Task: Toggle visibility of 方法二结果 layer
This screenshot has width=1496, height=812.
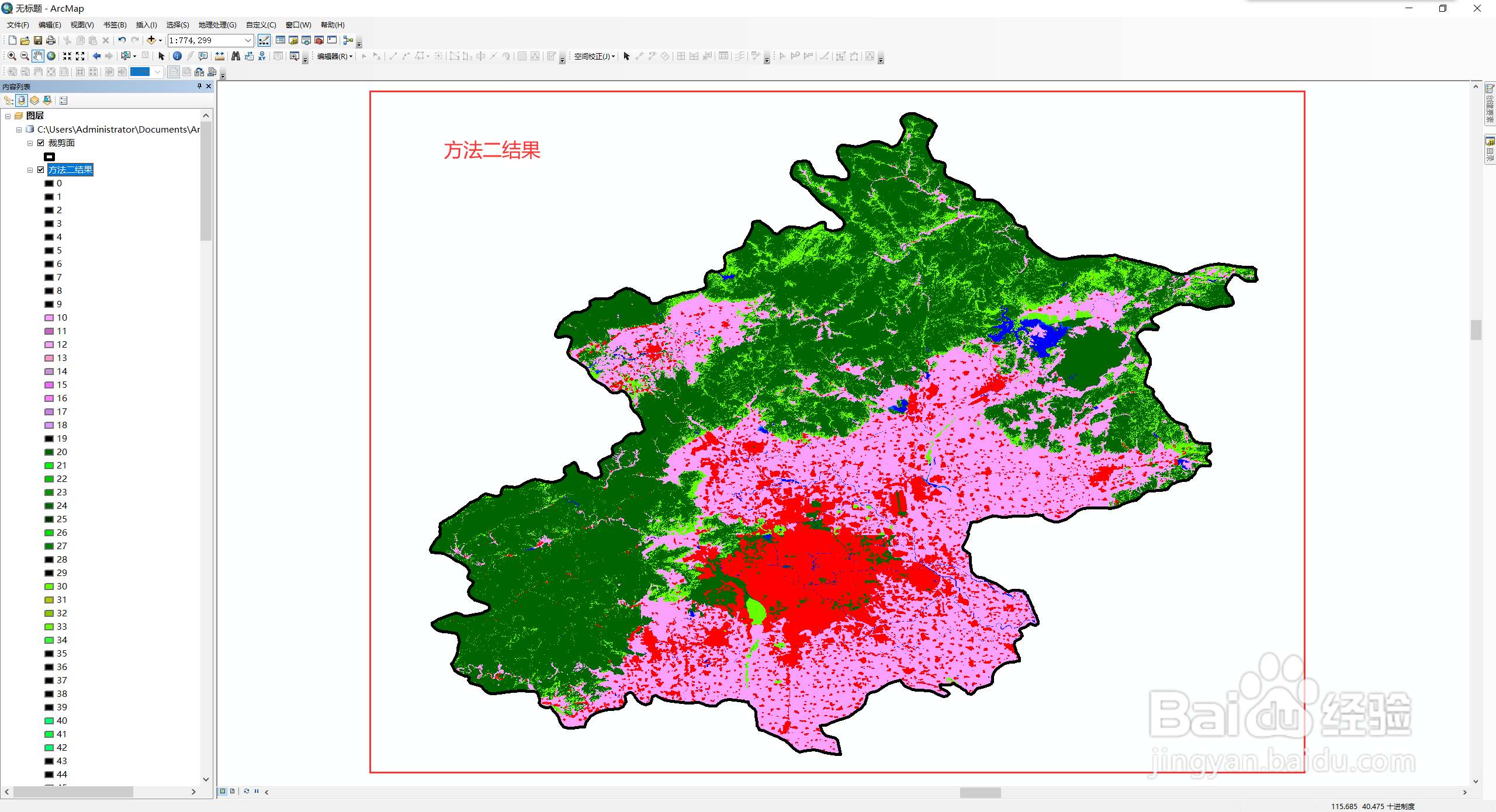Action: pyautogui.click(x=41, y=169)
